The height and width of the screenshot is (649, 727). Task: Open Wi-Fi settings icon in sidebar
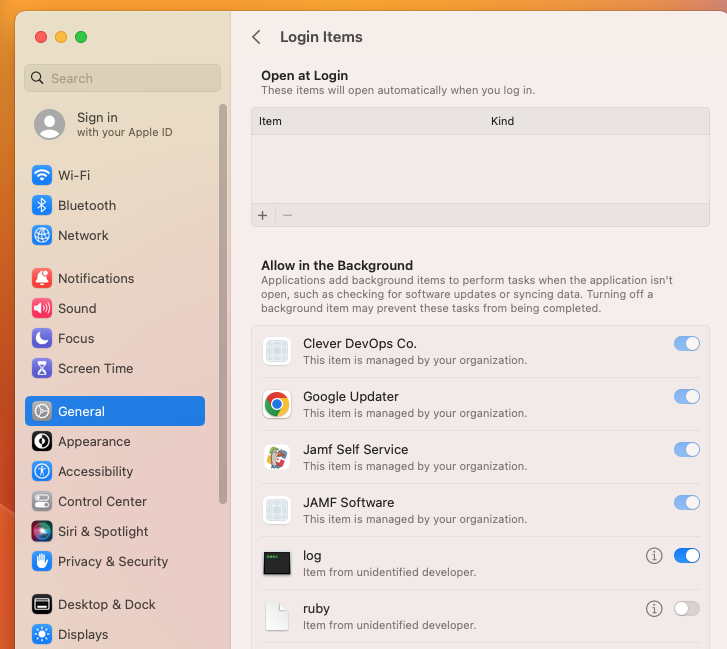tap(42, 175)
